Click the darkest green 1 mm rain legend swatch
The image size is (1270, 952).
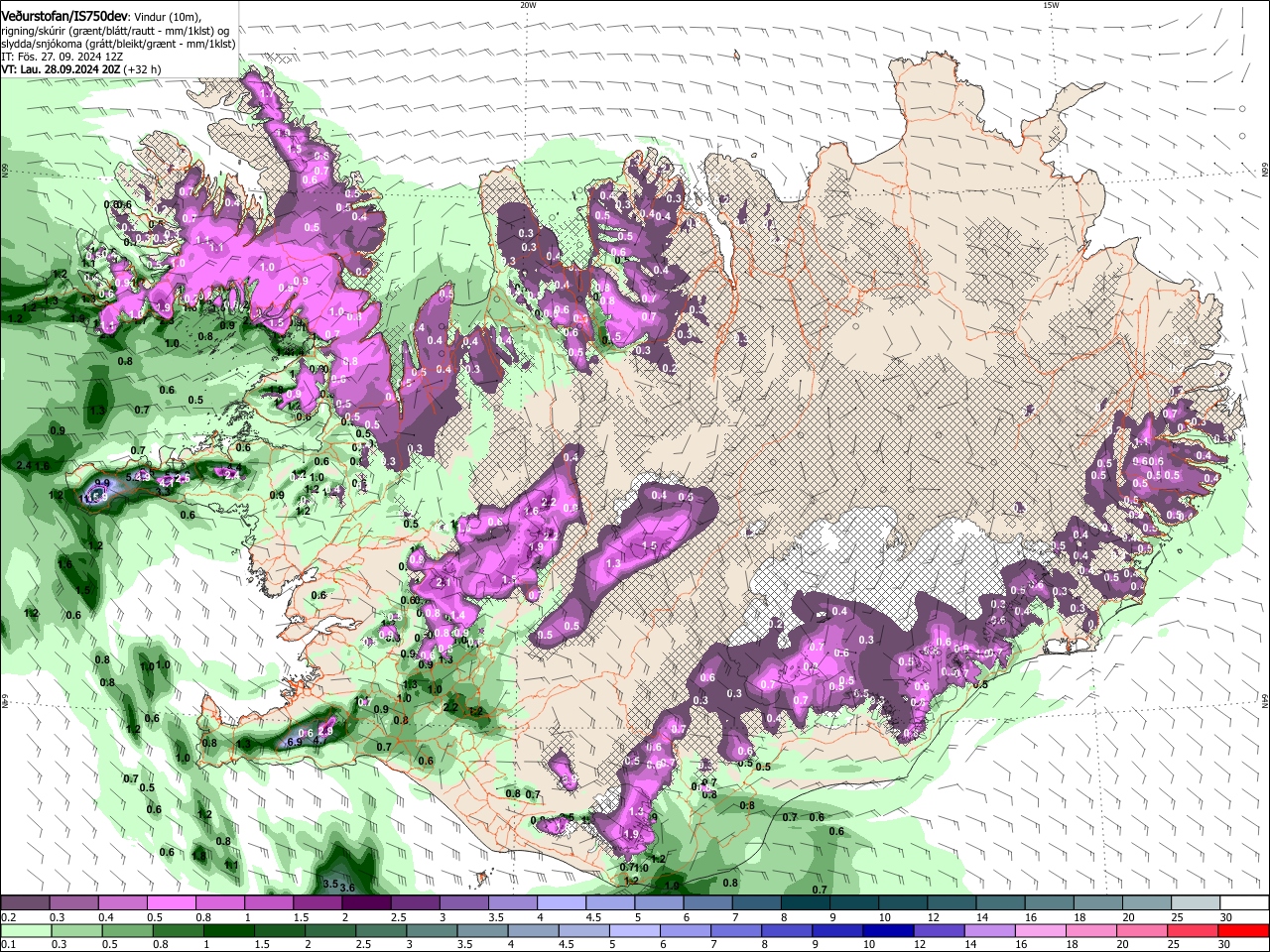point(228,930)
